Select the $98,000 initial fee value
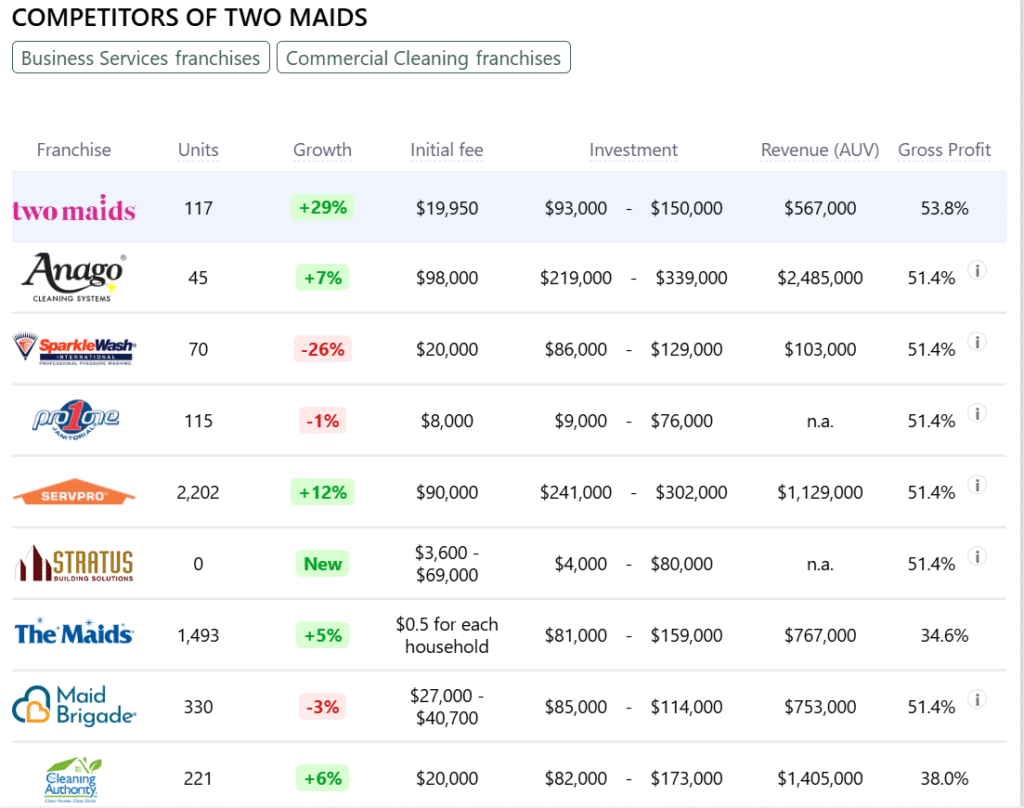 click(447, 278)
